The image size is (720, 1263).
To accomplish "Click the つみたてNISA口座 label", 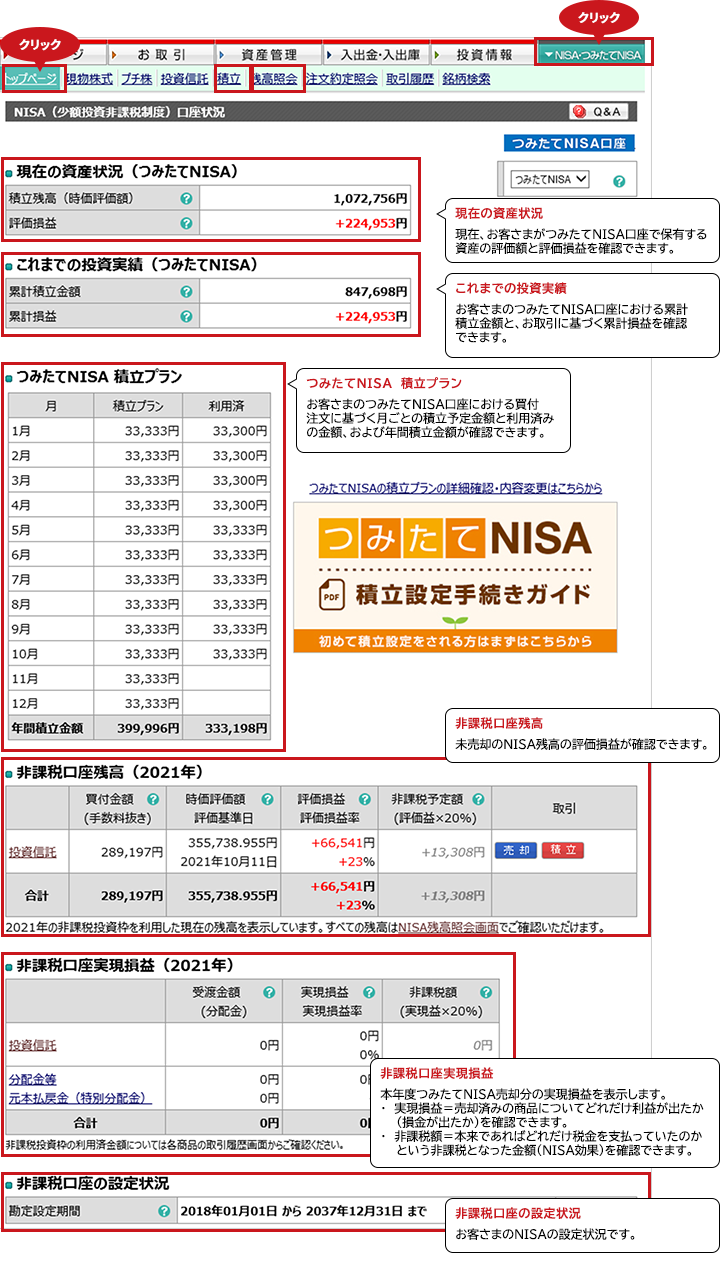I will 568,143.
